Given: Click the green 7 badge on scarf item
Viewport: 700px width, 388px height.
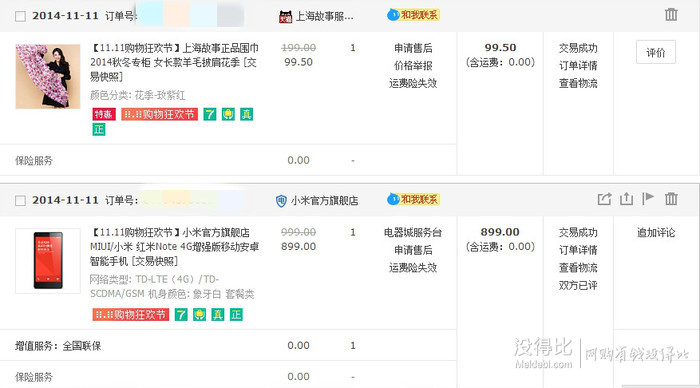Looking at the screenshot, I should 210,114.
